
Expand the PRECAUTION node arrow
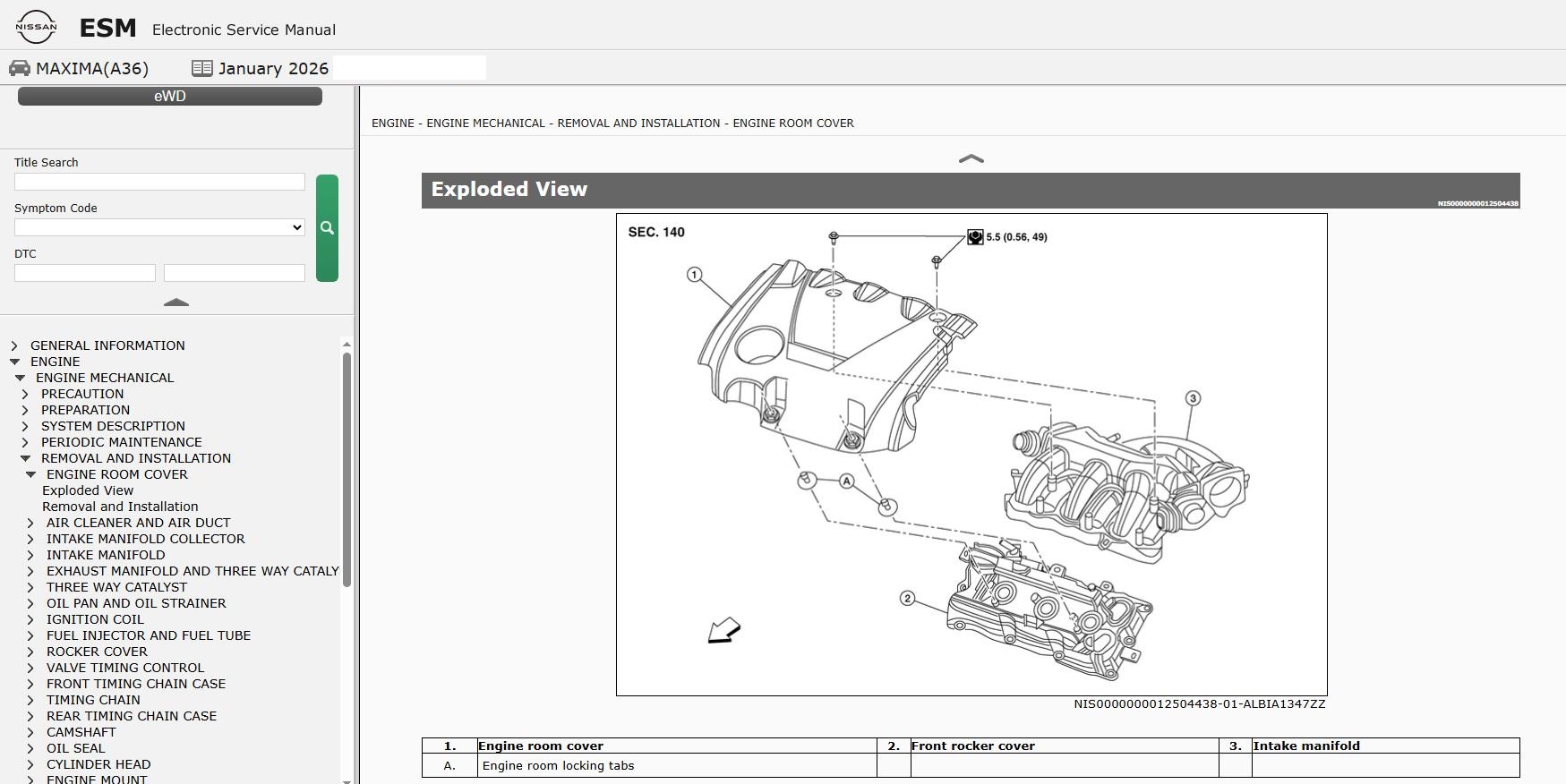25,394
